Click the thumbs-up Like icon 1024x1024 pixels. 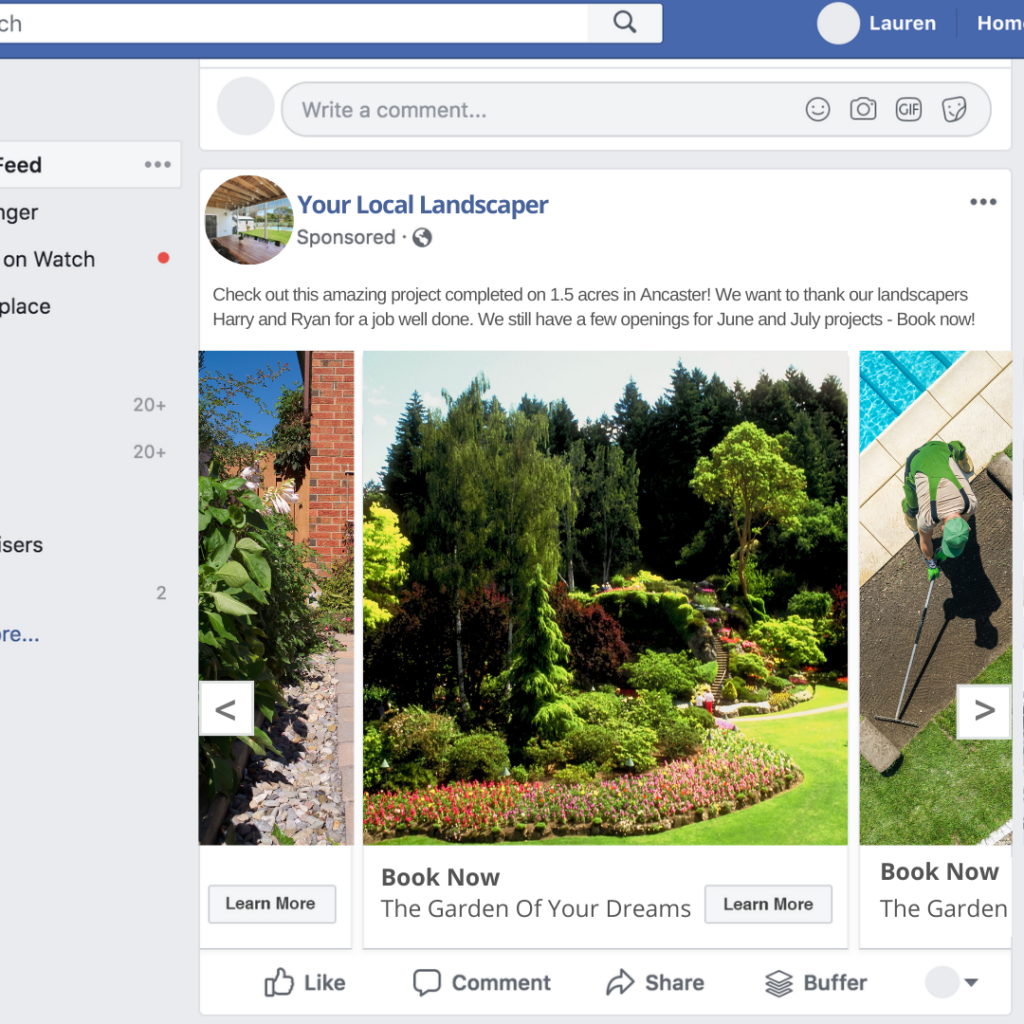[279, 982]
